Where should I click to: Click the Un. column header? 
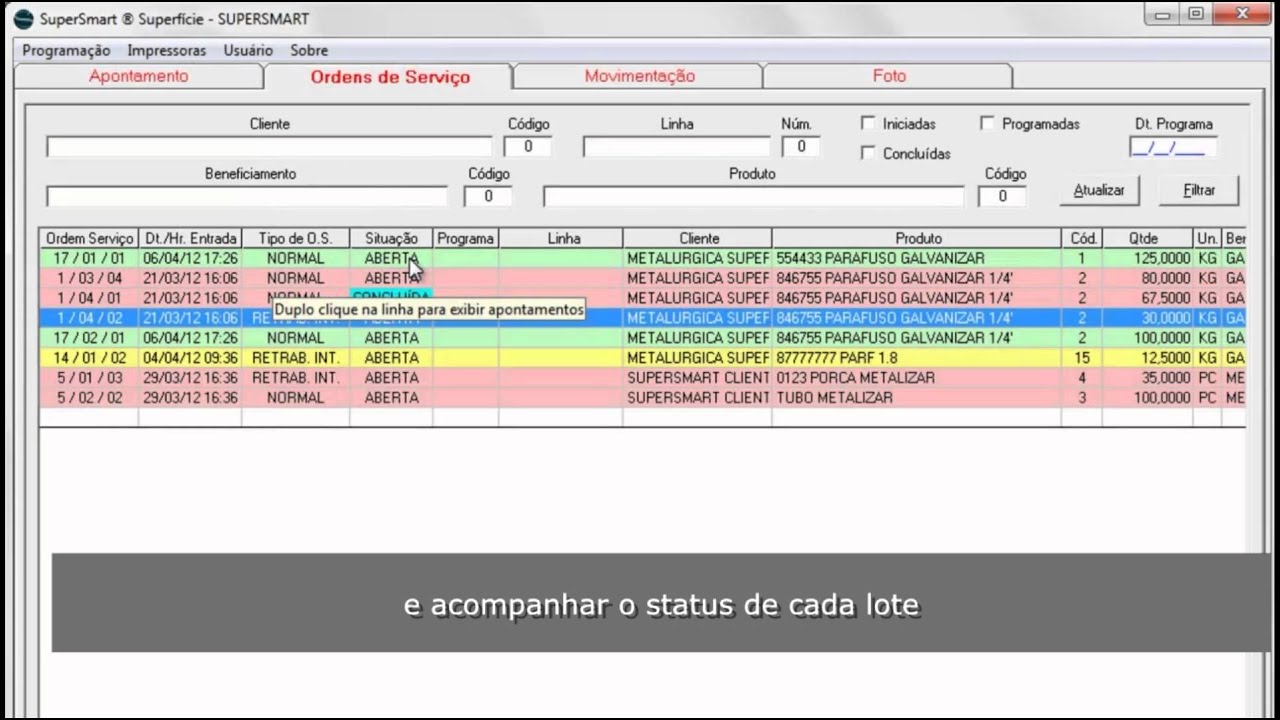pos(1207,238)
